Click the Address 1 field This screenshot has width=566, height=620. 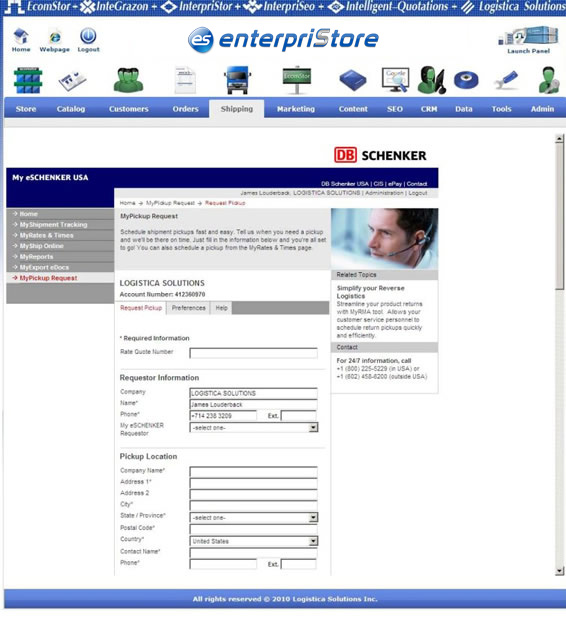[x=254, y=483]
